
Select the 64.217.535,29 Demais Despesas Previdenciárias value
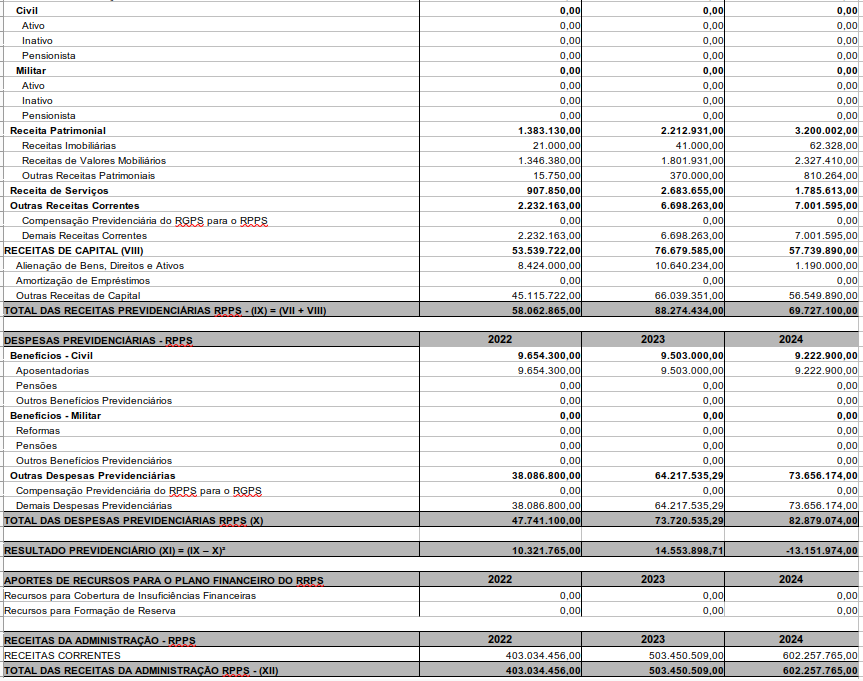(x=689, y=506)
